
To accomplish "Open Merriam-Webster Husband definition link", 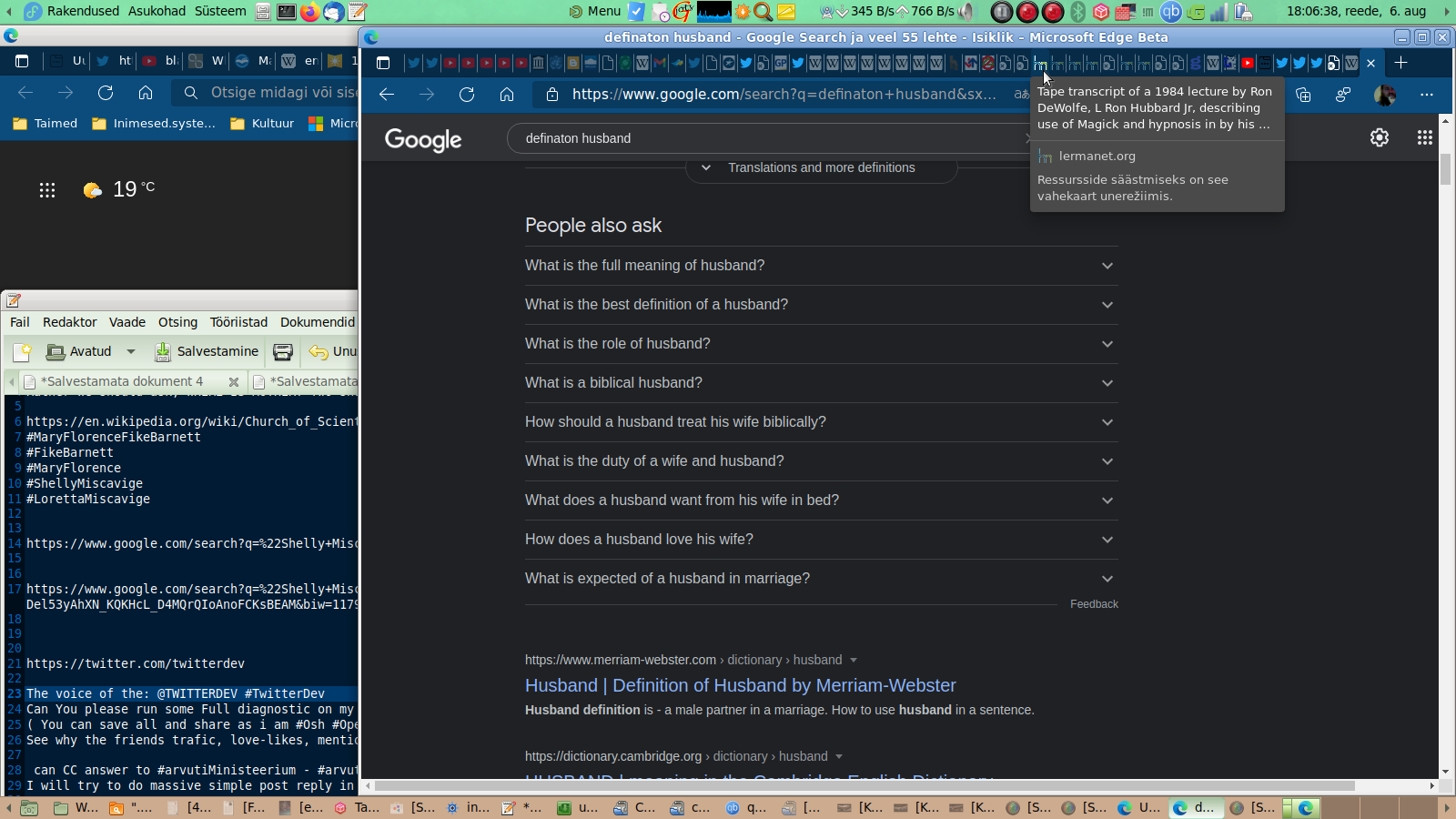I will click(x=740, y=685).
